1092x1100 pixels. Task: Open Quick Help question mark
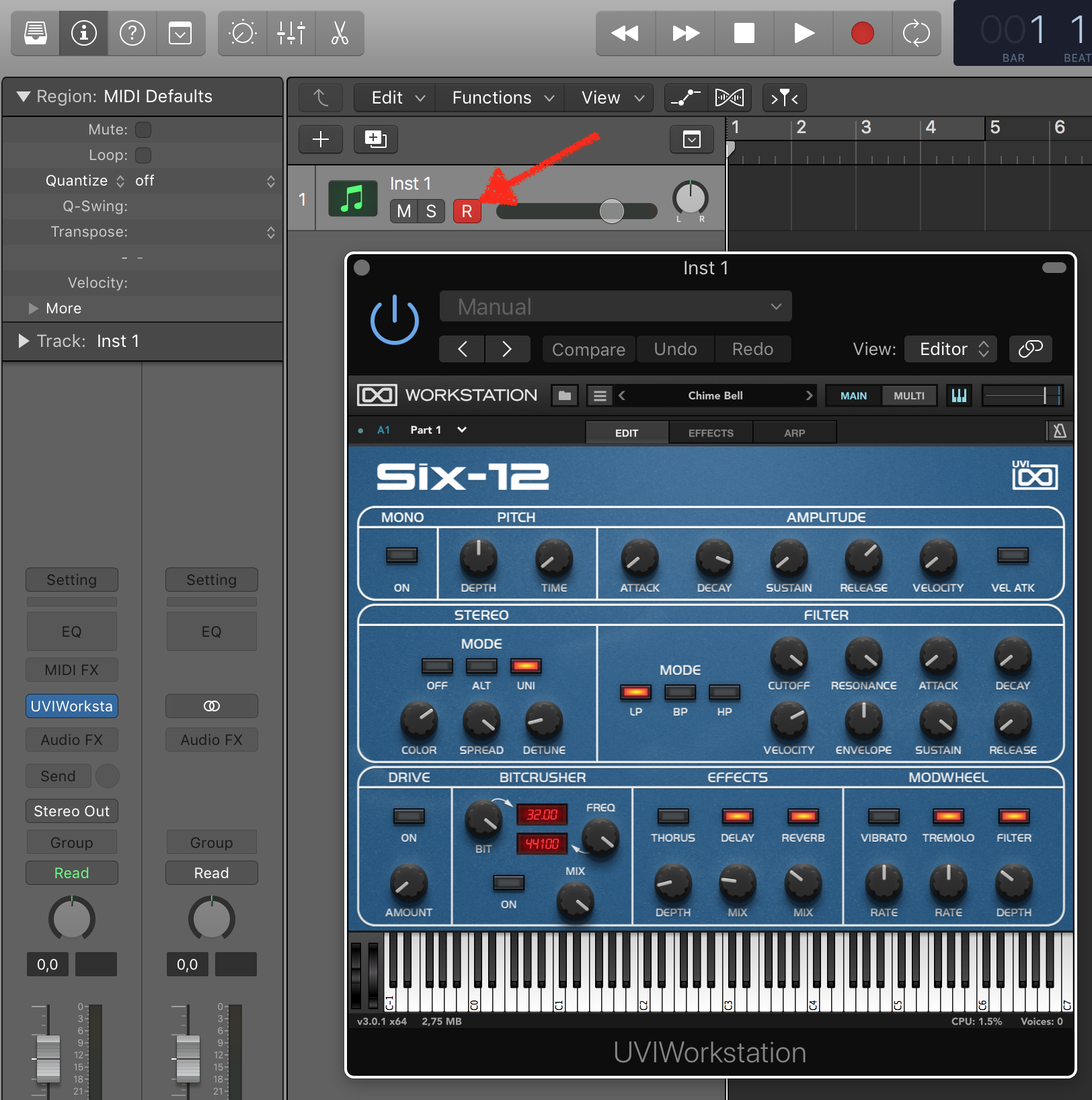coord(132,33)
